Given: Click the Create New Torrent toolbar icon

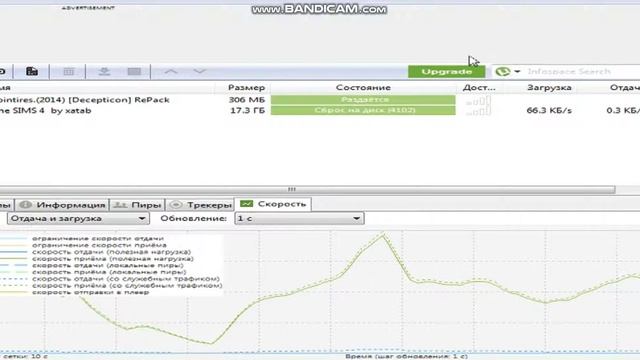Looking at the screenshot, I should [32, 71].
